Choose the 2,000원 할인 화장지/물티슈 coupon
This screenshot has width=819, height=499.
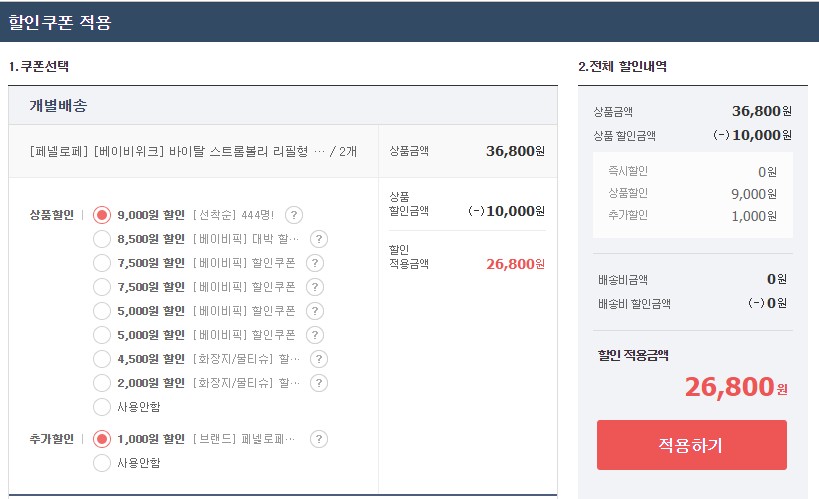101,383
